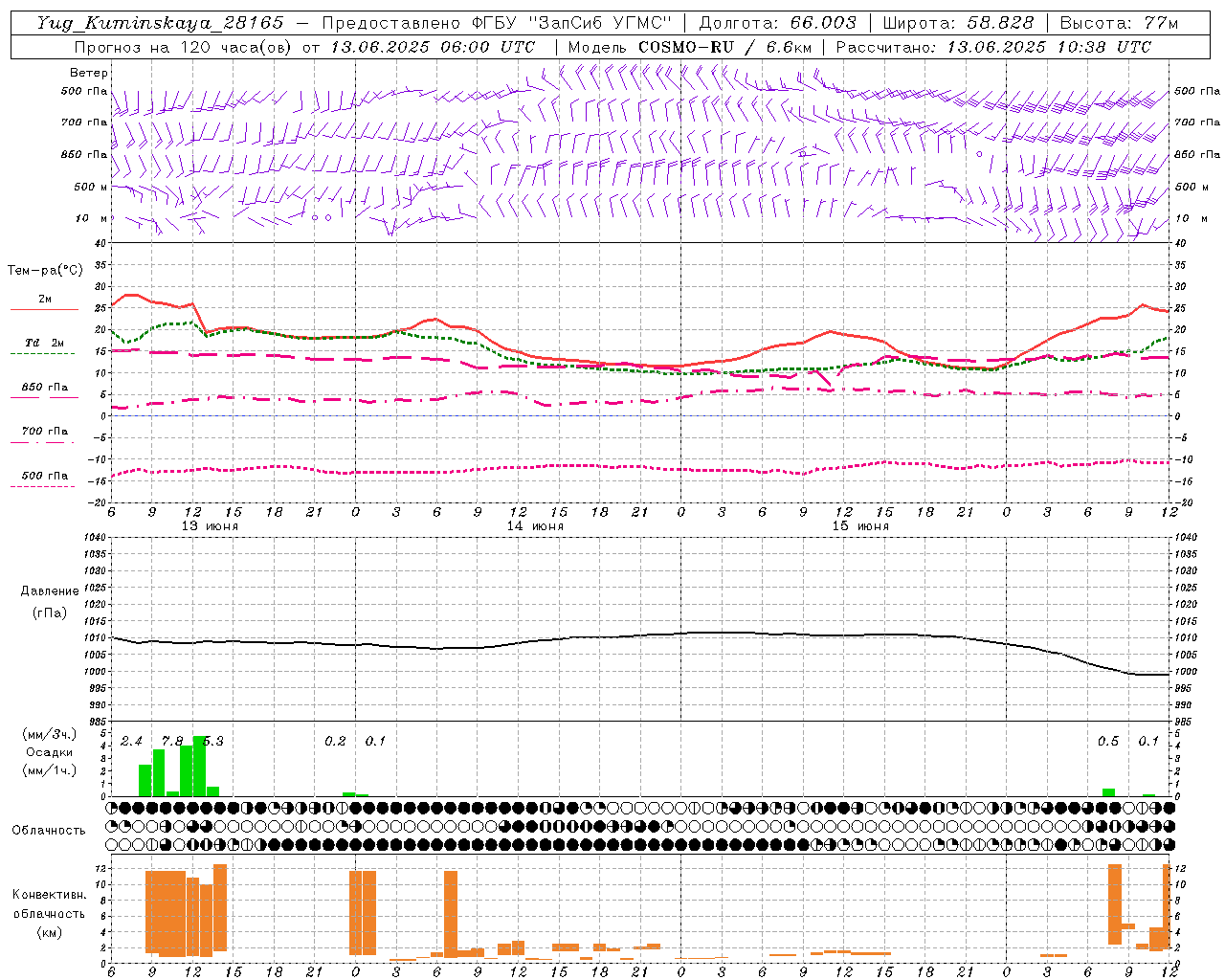The width and height of the screenshot is (1225, 980).
Task: Click the Модель COSMO-RU / 6.6км label
Action: point(690,47)
